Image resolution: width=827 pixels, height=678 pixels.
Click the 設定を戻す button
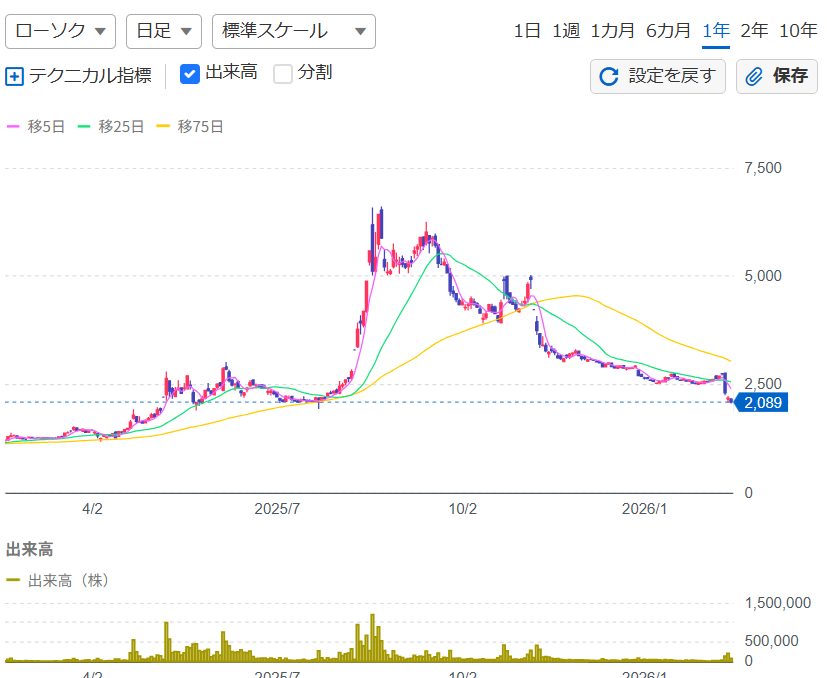(x=657, y=76)
